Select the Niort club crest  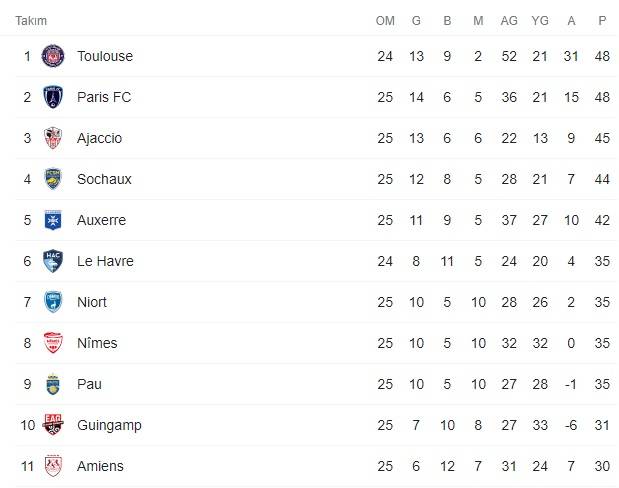pyautogui.click(x=53, y=302)
